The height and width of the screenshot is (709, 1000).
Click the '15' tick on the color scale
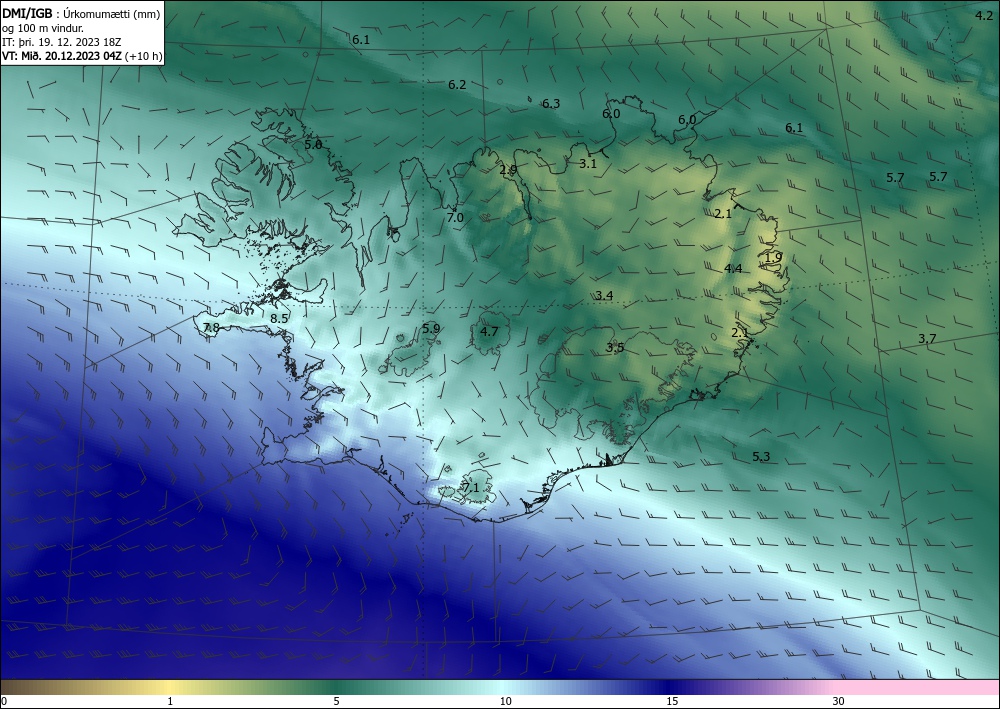[672, 701]
